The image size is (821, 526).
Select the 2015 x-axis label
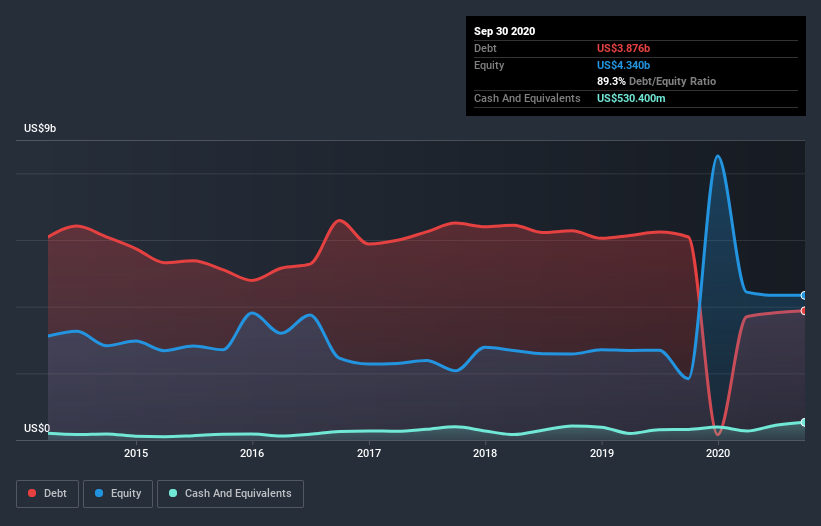136,453
